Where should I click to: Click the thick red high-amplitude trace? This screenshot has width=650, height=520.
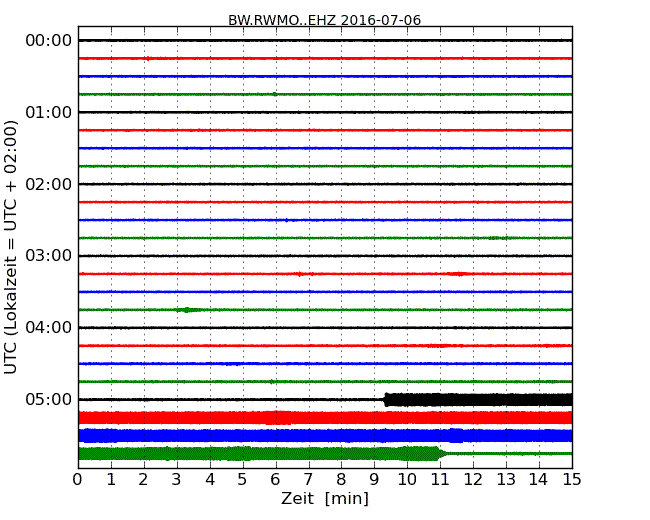coord(325,418)
